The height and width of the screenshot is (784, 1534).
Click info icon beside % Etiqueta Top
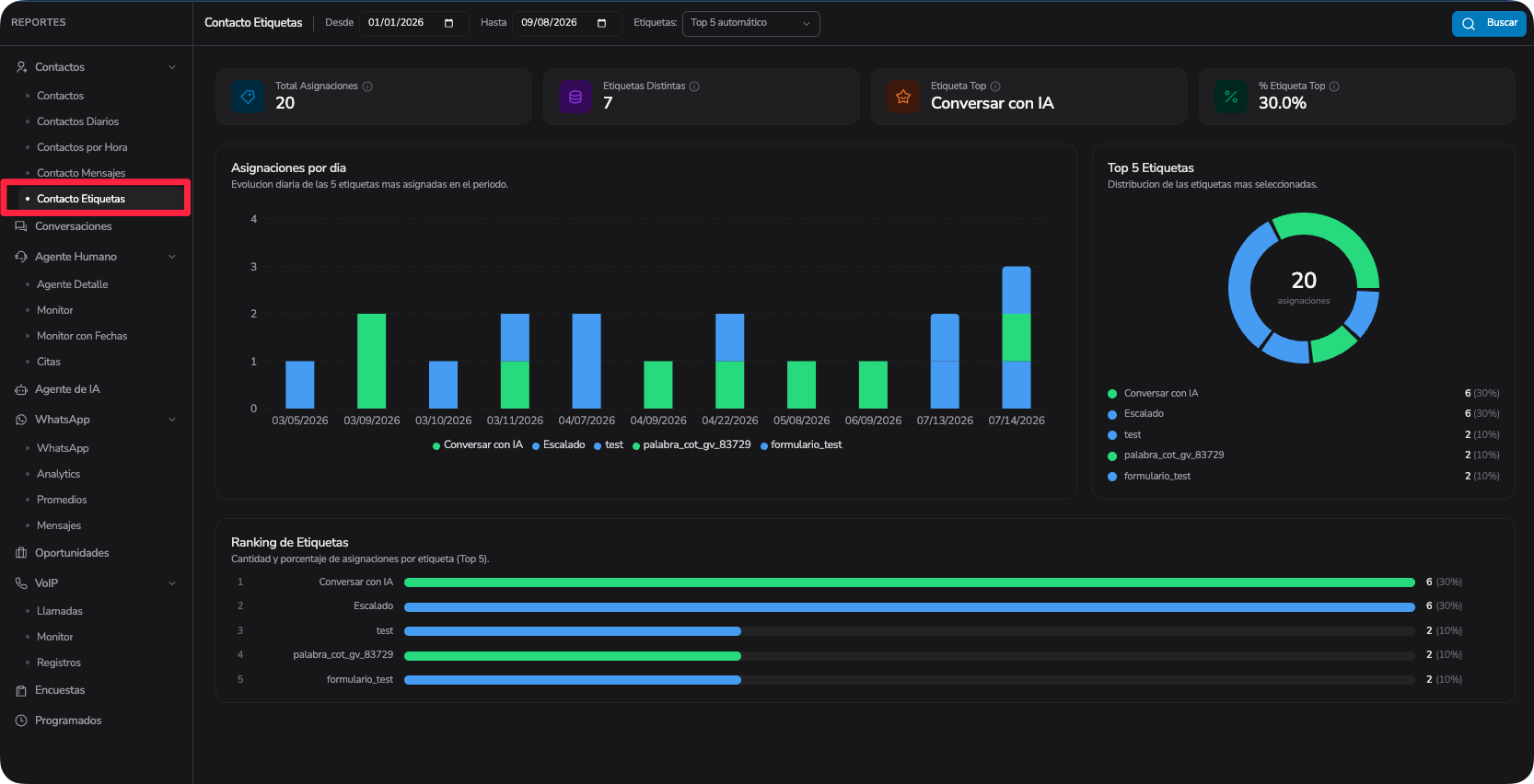coord(1334,86)
